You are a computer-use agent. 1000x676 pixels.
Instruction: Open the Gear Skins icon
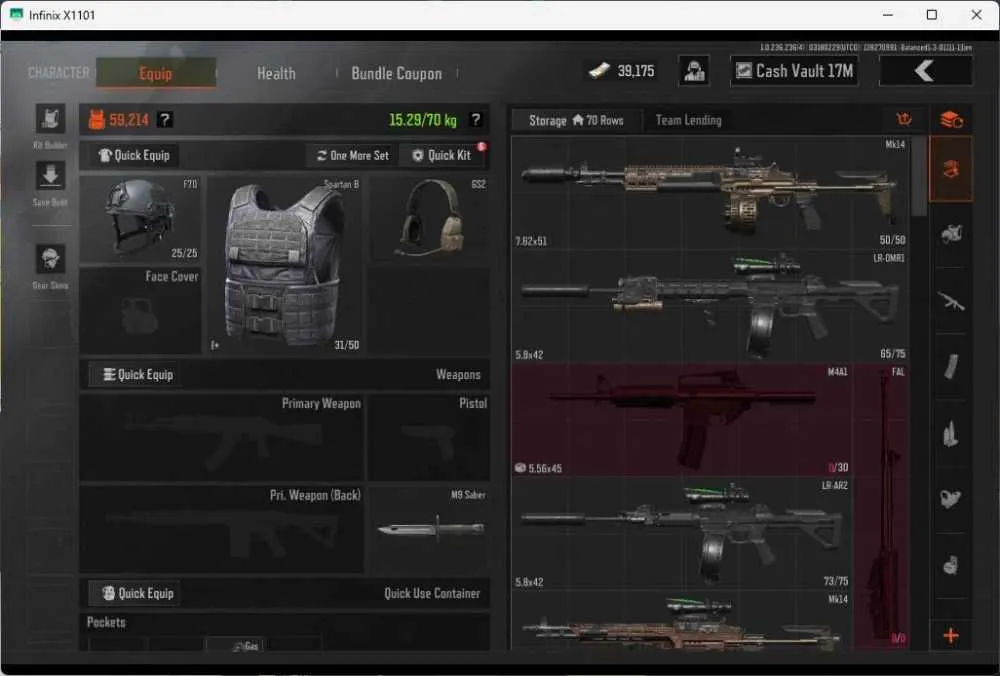[50, 259]
